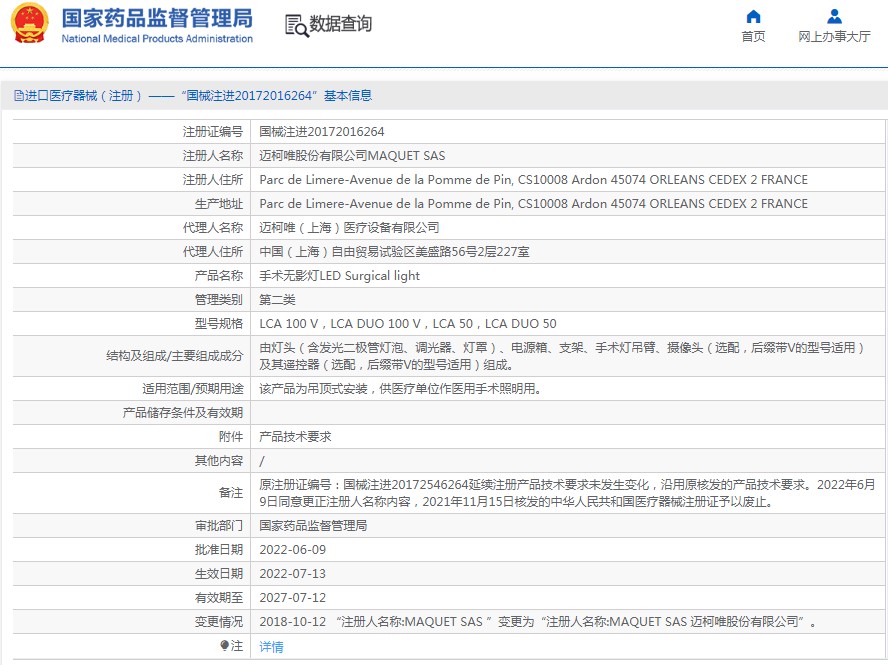Click the 网上办事大厅 person icon
The image size is (888, 665).
pyautogui.click(x=834, y=16)
